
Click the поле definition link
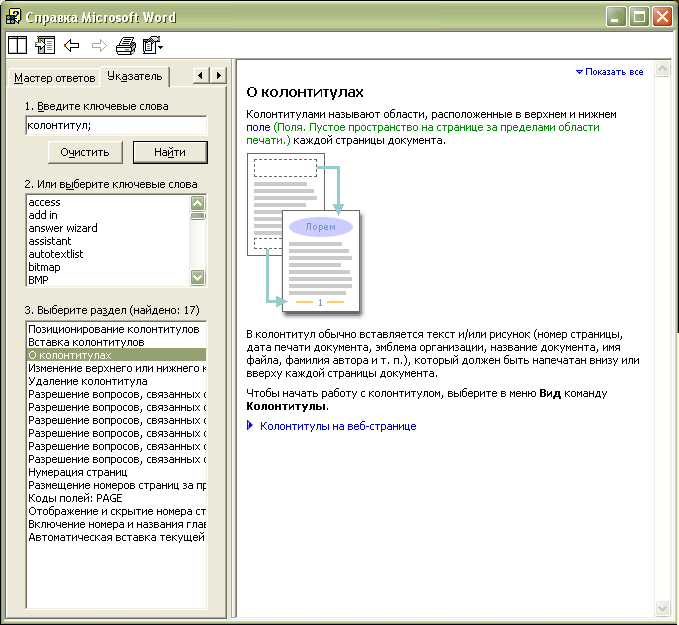click(x=258, y=127)
